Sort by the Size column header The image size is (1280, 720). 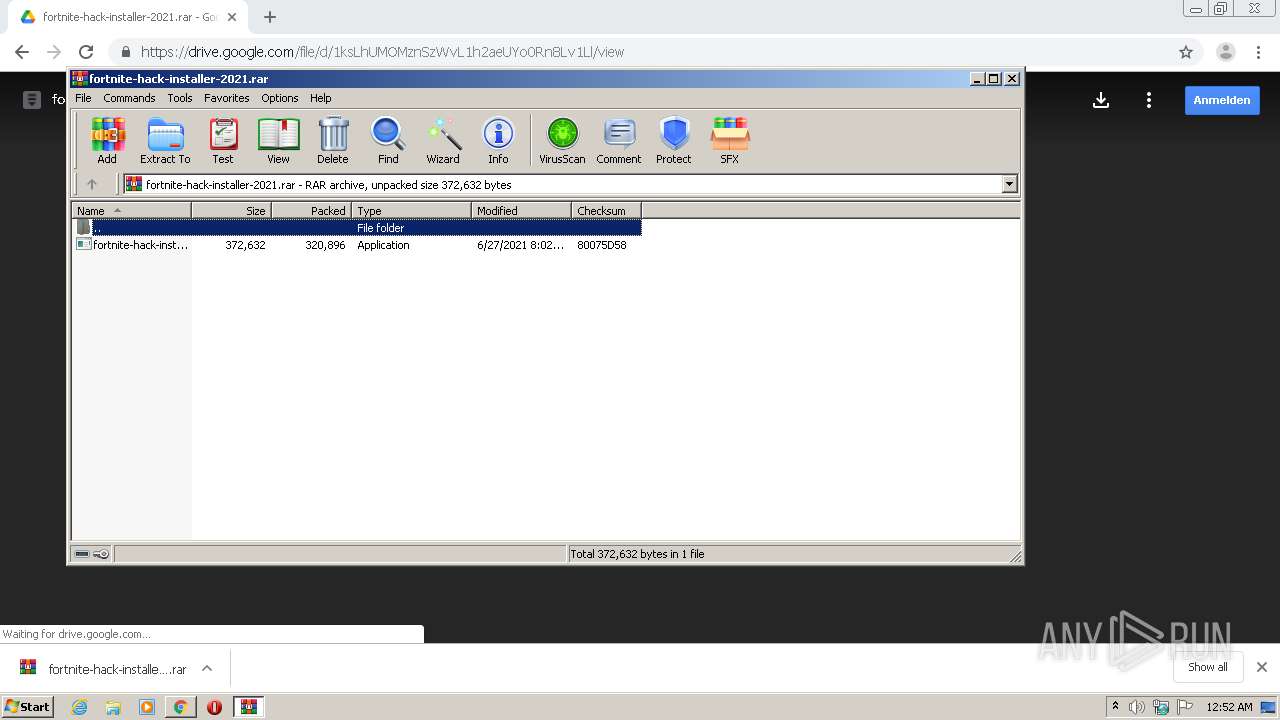click(x=231, y=210)
